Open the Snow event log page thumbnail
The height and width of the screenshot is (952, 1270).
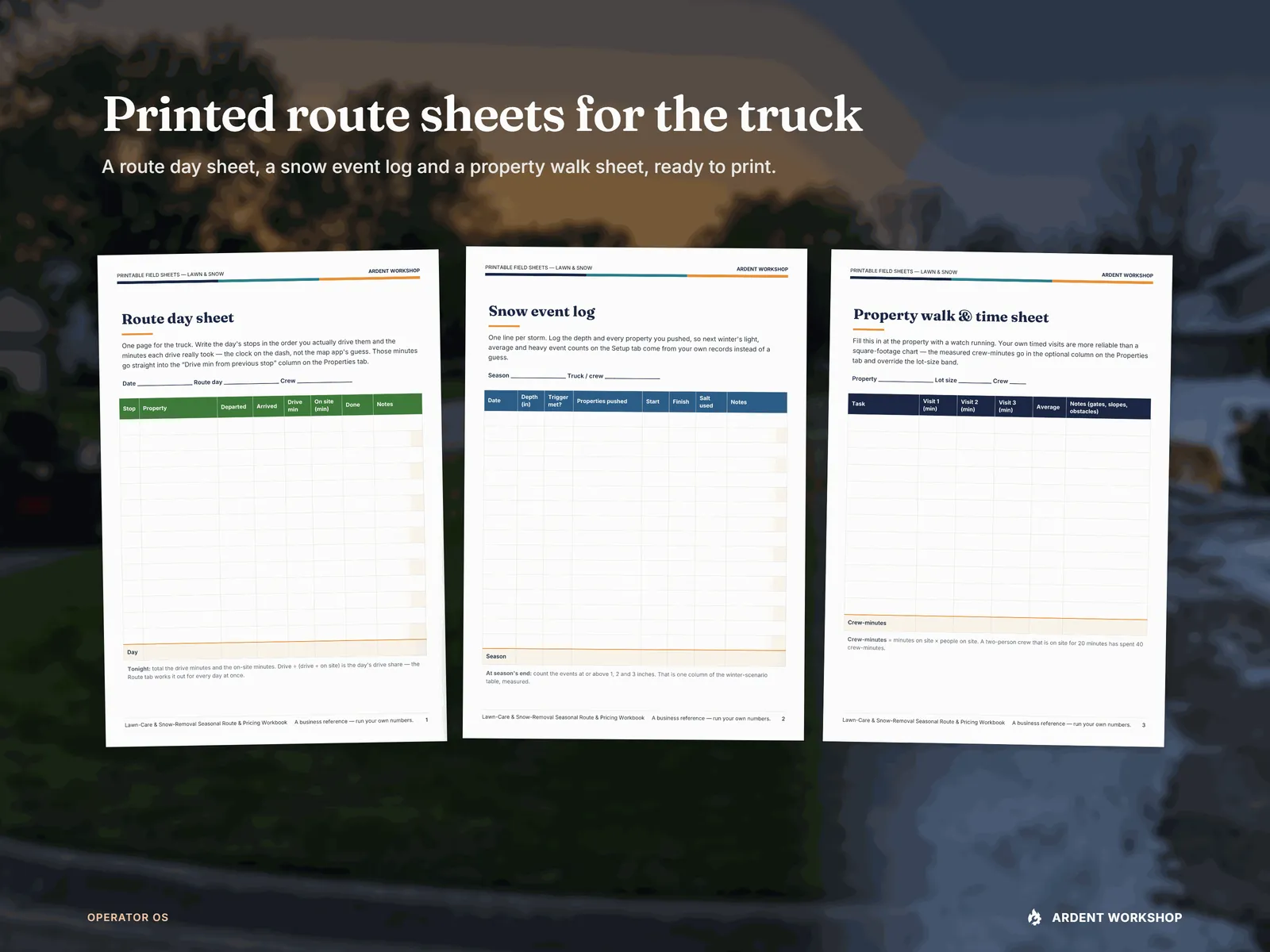pyautogui.click(x=635, y=494)
